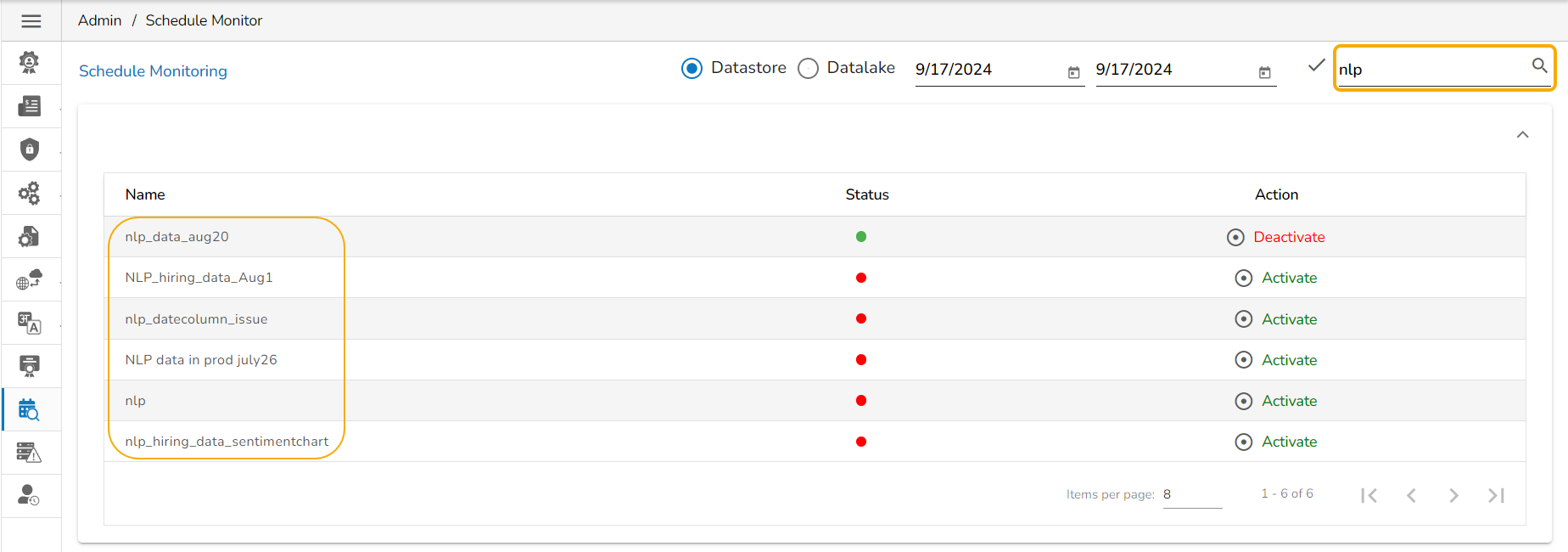The width and height of the screenshot is (1568, 552).
Task: Activate the NLP_hiring_data_Aug1 schedule
Action: pyautogui.click(x=1288, y=278)
